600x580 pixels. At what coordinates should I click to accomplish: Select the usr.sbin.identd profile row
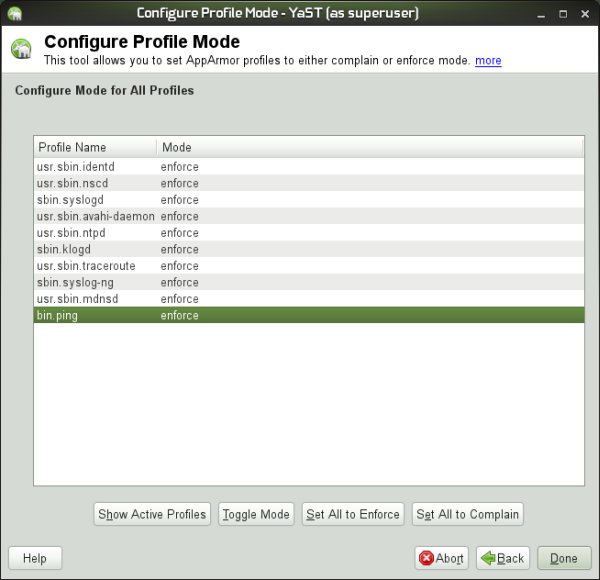[309, 167]
